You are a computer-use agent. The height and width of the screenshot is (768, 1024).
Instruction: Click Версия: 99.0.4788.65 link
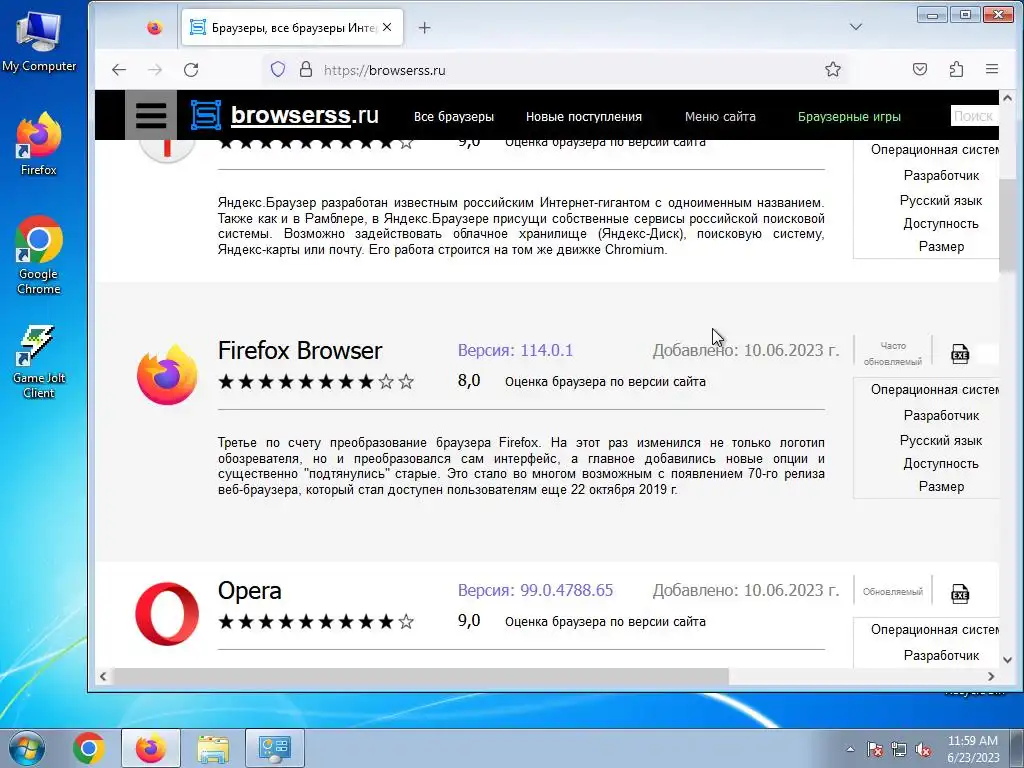click(x=536, y=590)
